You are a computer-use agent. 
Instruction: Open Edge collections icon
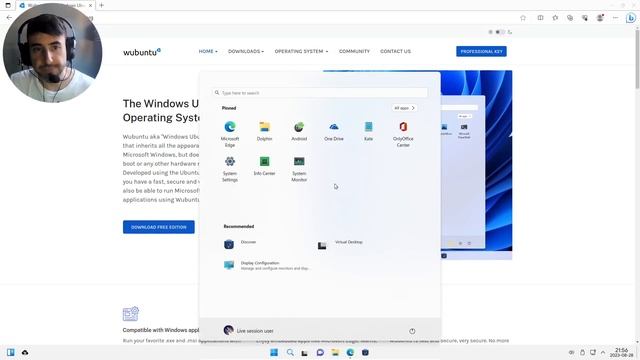(x=570, y=18)
